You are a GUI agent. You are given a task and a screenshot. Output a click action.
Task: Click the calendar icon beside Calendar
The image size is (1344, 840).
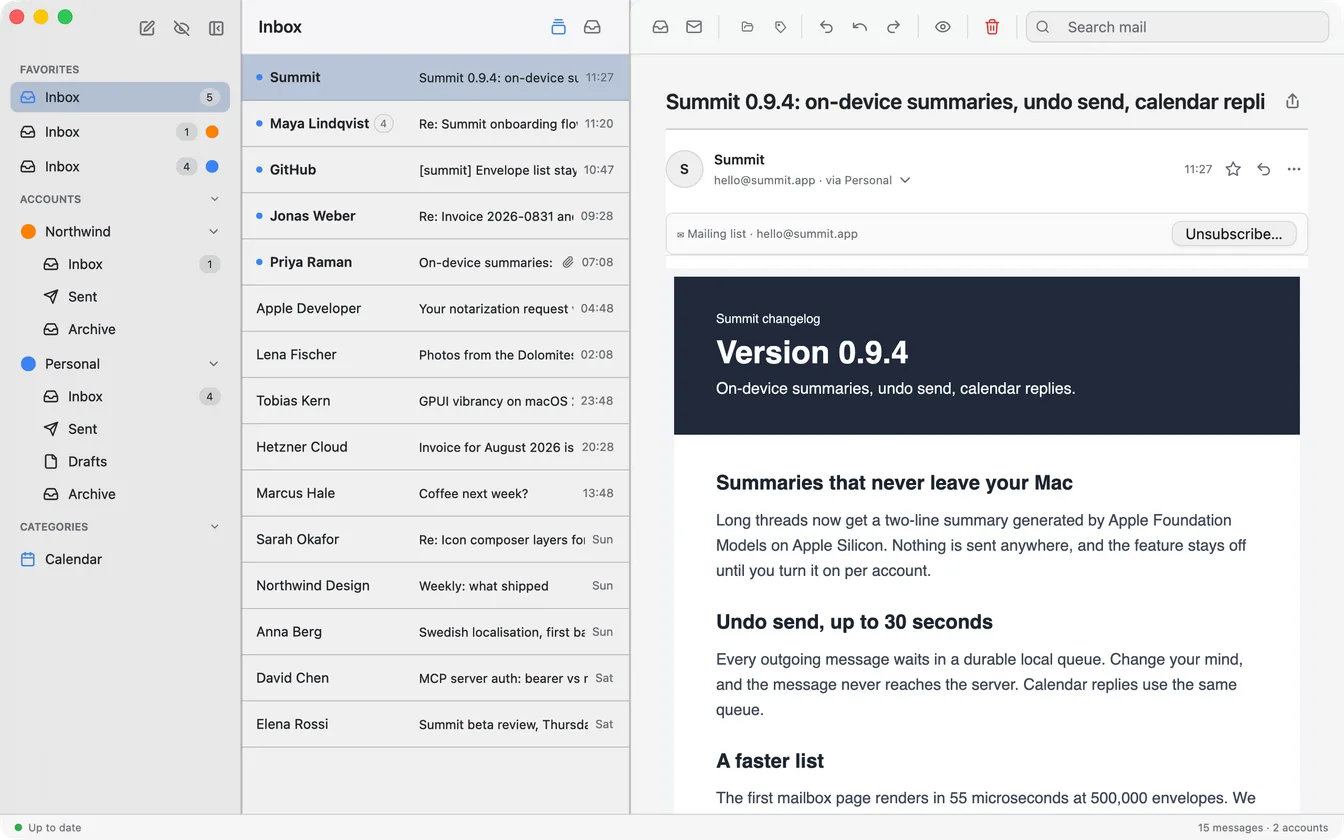tap(28, 559)
